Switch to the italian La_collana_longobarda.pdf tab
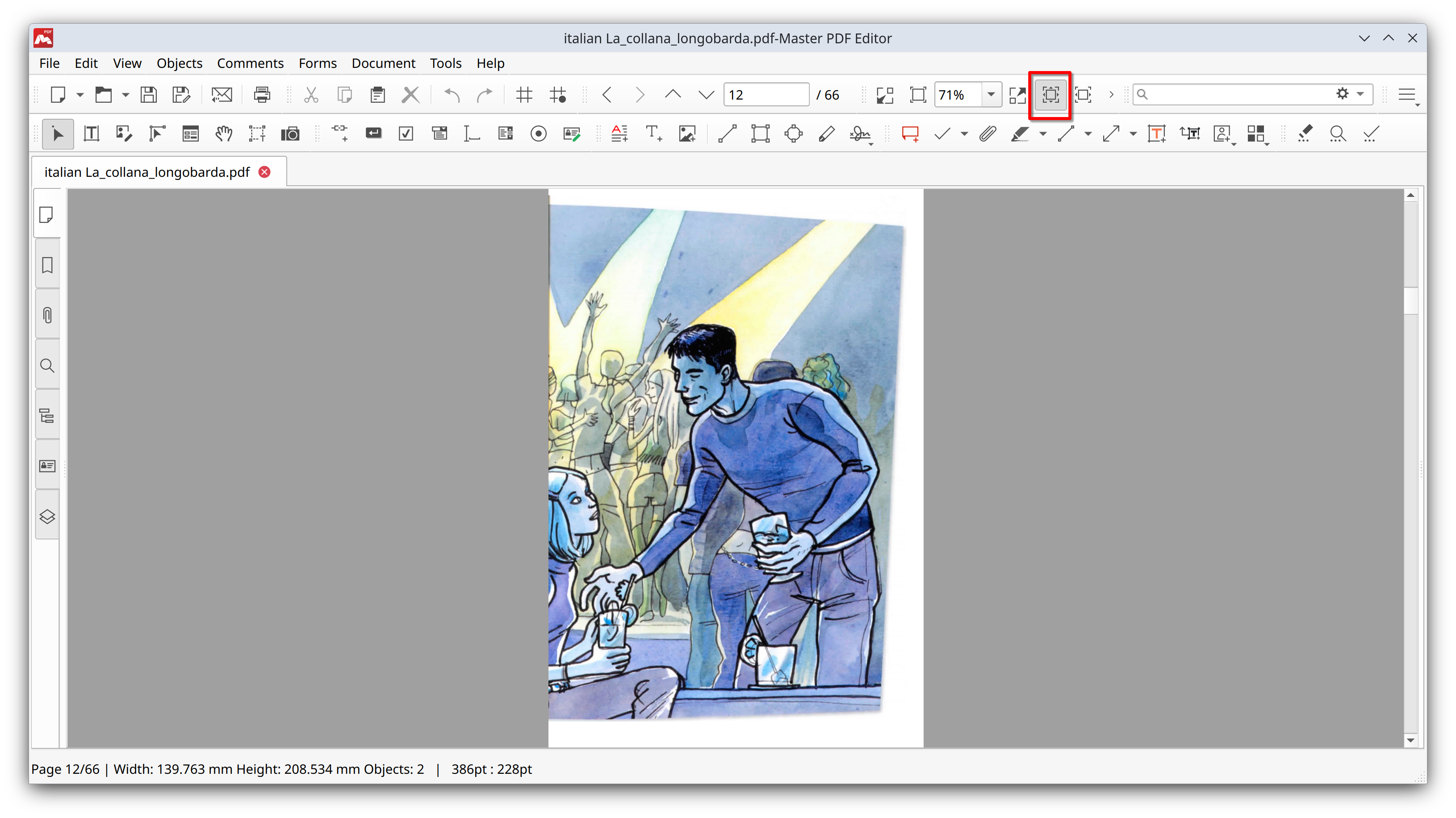1456x818 pixels. (147, 172)
